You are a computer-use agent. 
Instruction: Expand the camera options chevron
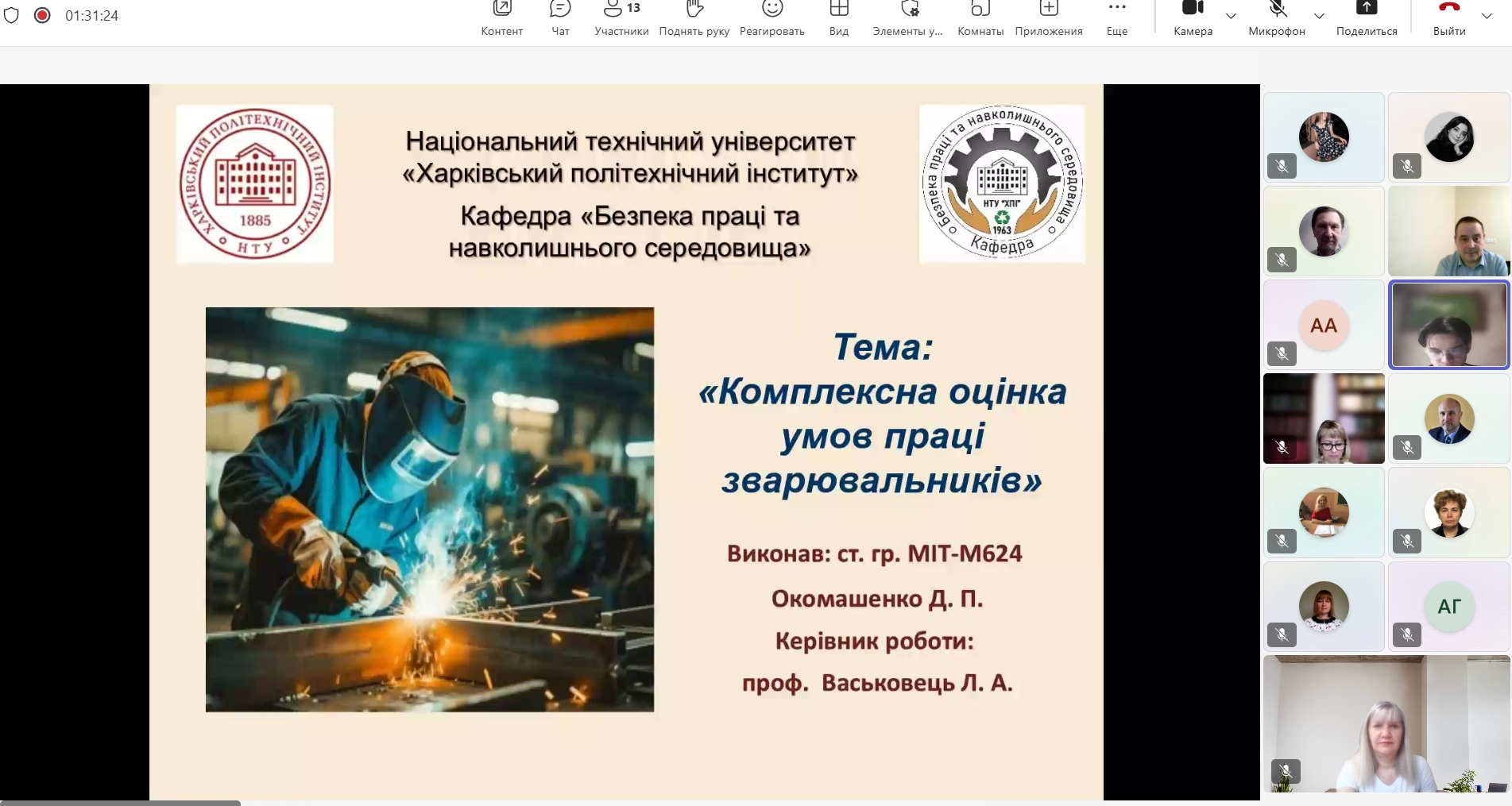click(x=1231, y=16)
